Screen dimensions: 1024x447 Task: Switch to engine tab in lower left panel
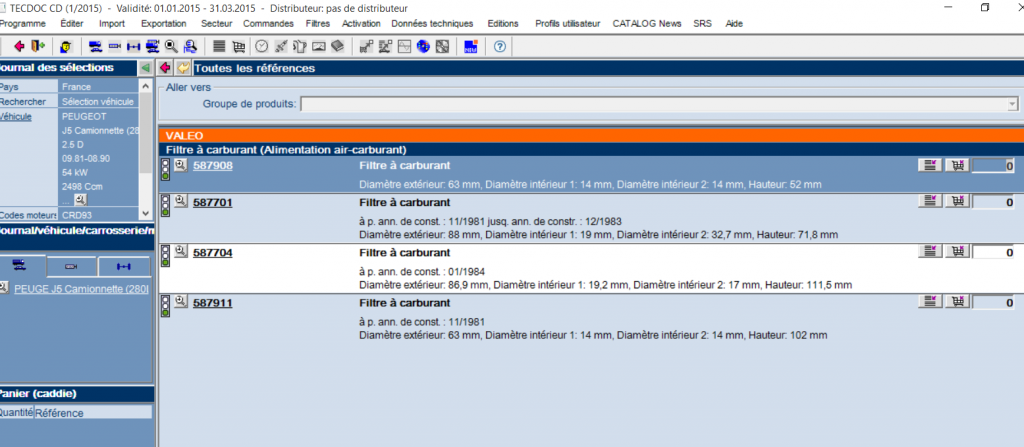coord(72,267)
